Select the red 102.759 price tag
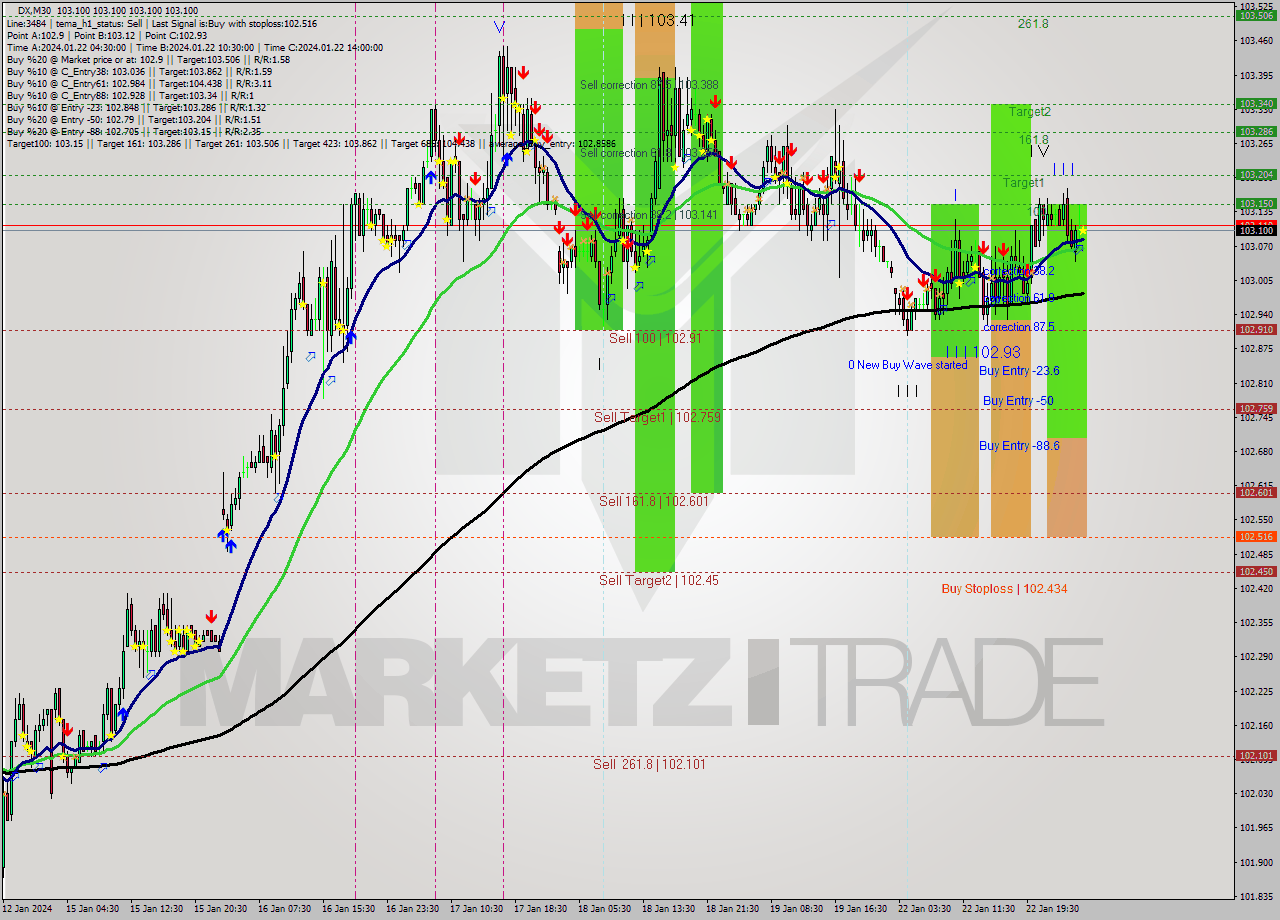 click(x=1256, y=408)
